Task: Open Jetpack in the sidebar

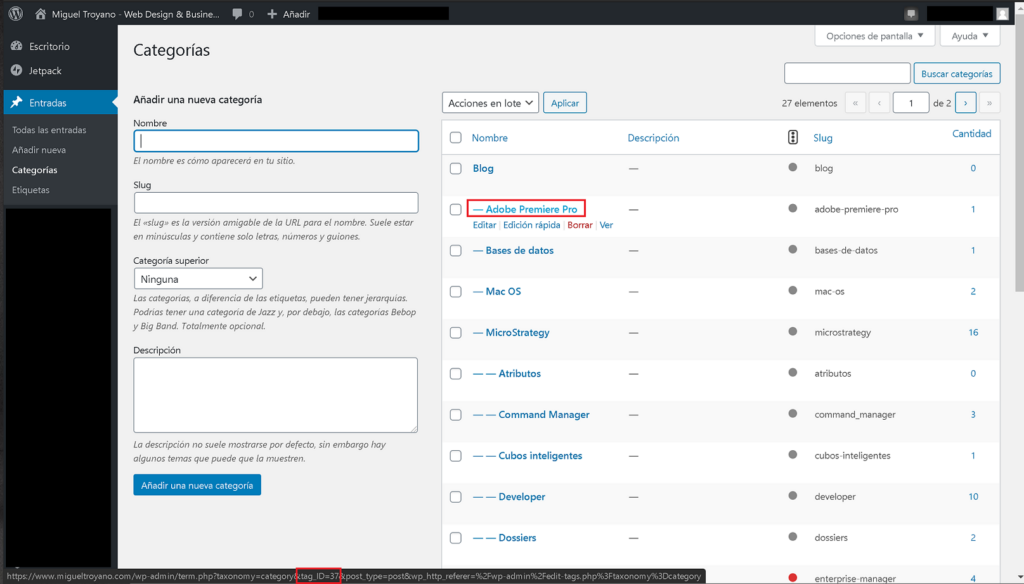Action: [x=43, y=70]
